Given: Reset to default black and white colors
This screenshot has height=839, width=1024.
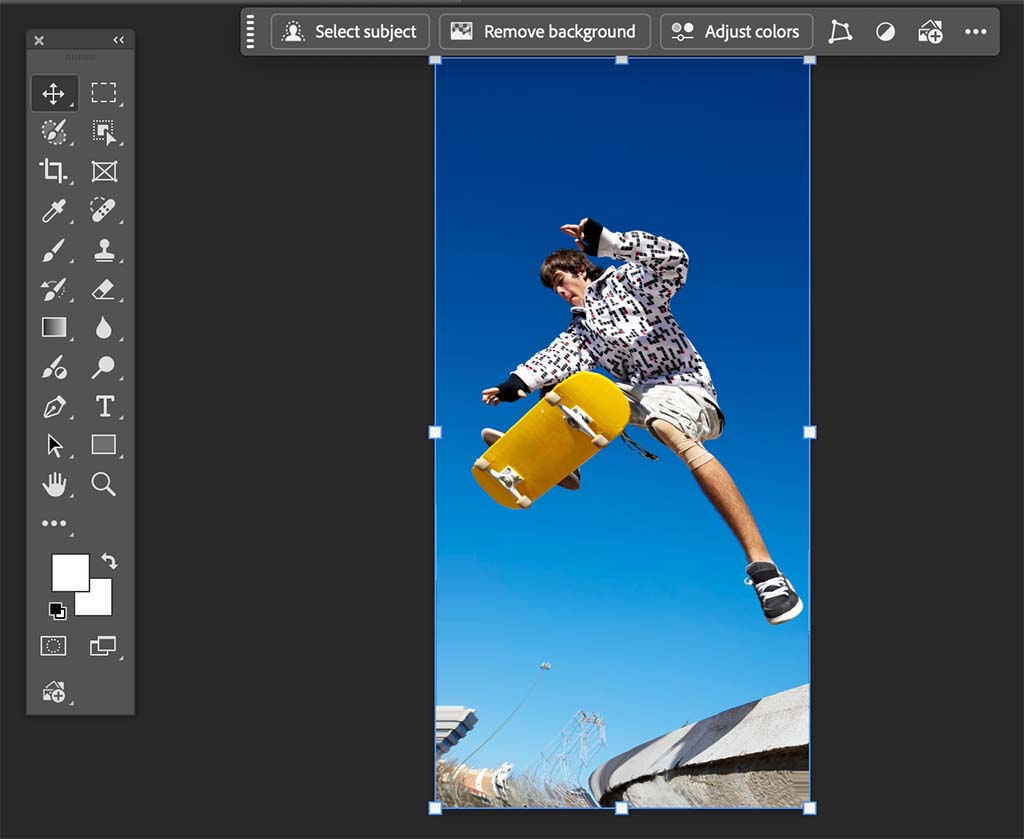Looking at the screenshot, I should (57, 610).
